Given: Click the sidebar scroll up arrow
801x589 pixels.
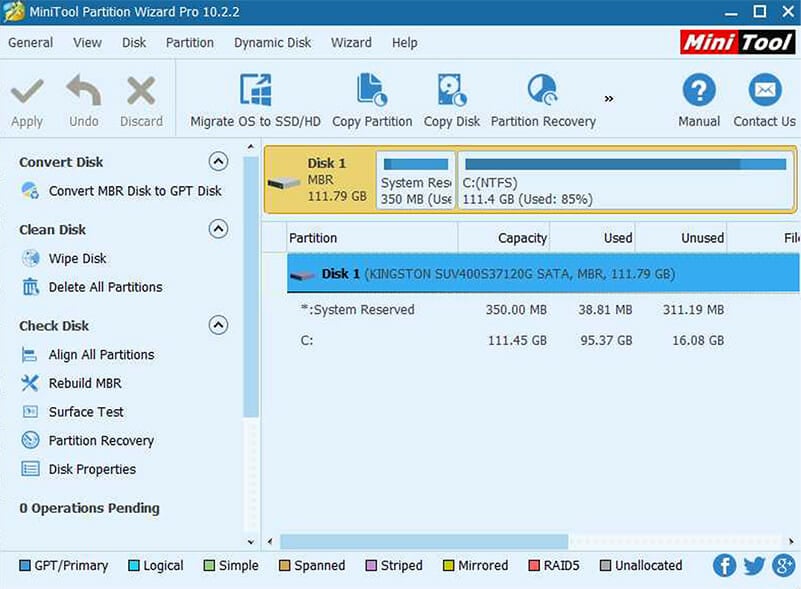Looking at the screenshot, I should [250, 147].
